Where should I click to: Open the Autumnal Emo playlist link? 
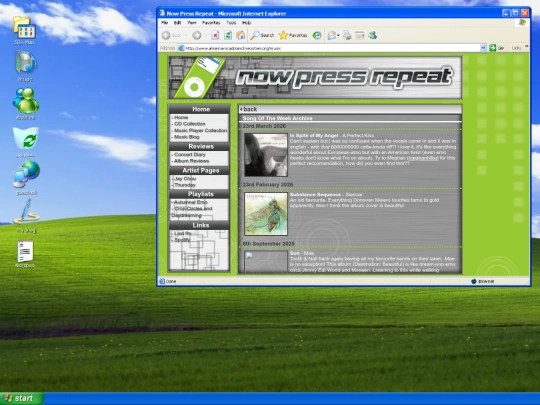click(x=190, y=202)
